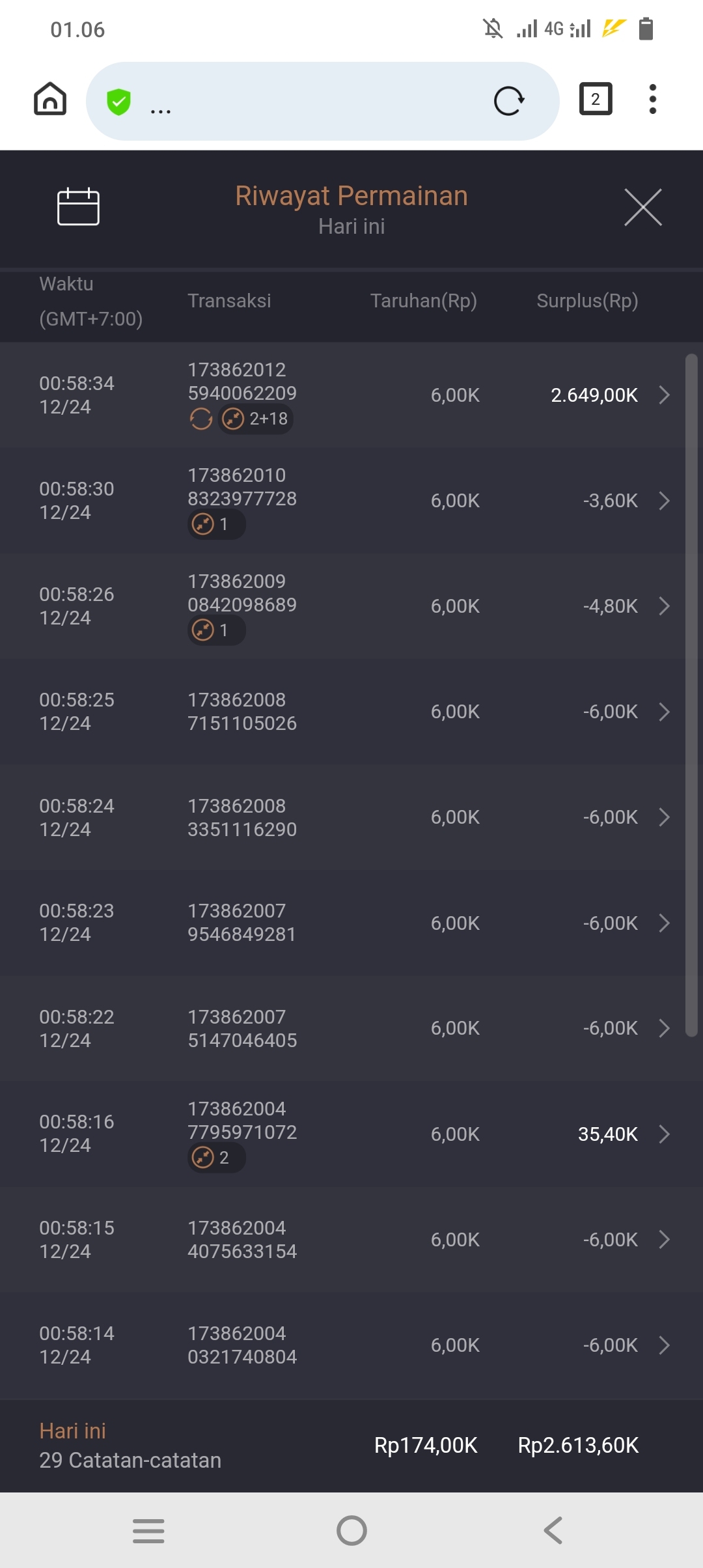Click the history list vertical scrollbar
703x1568 pixels.
[x=691, y=694]
